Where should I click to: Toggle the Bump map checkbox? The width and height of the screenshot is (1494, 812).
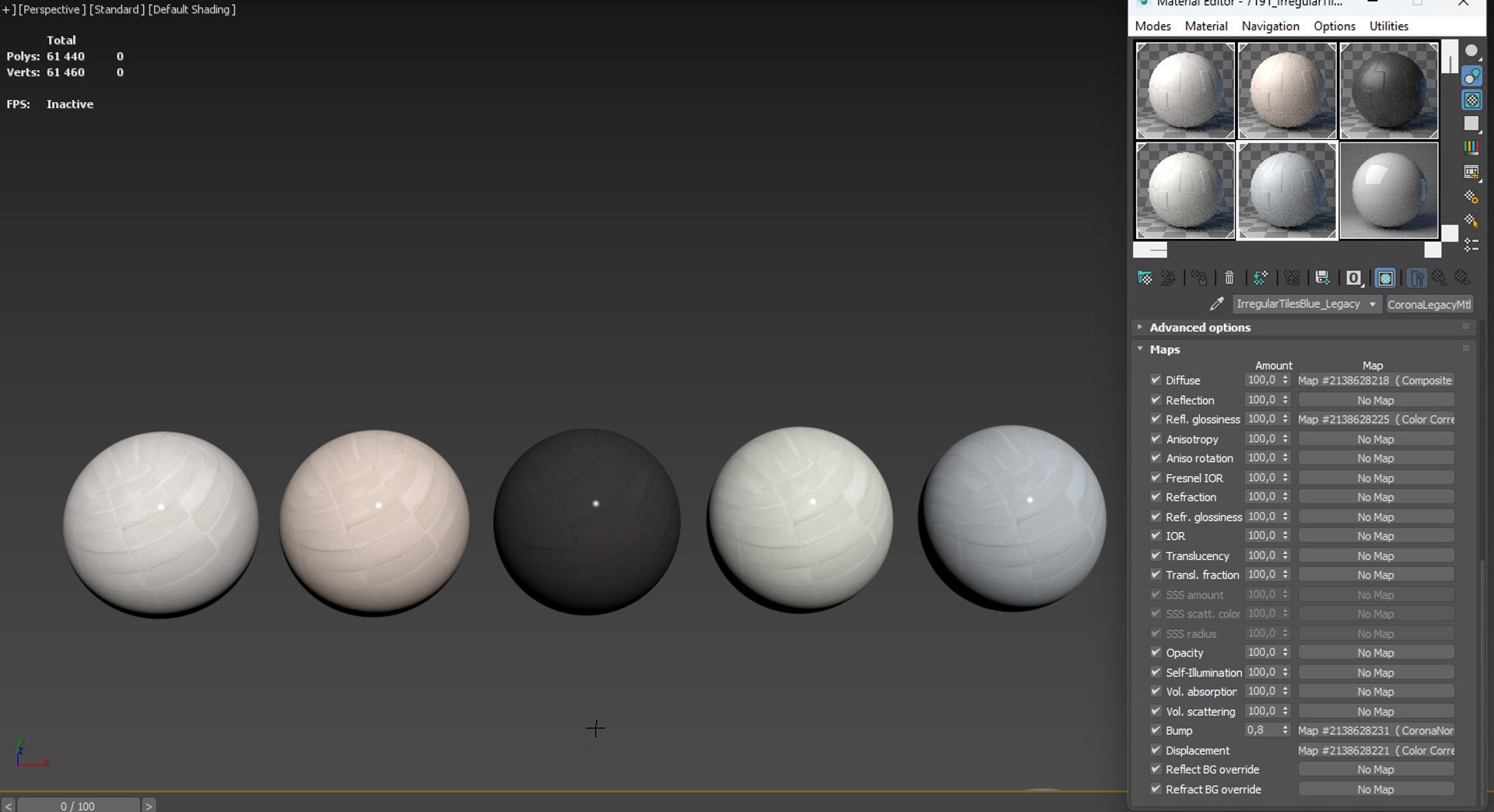click(x=1156, y=730)
